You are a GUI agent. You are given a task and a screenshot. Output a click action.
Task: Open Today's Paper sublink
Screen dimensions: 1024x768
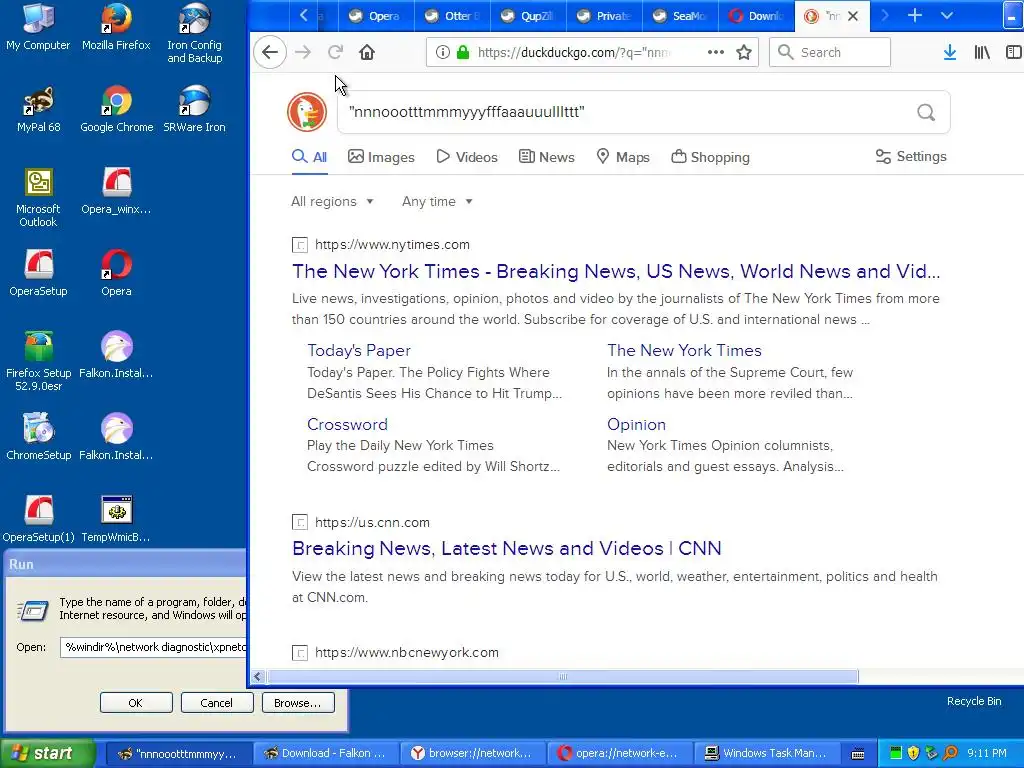[359, 351]
